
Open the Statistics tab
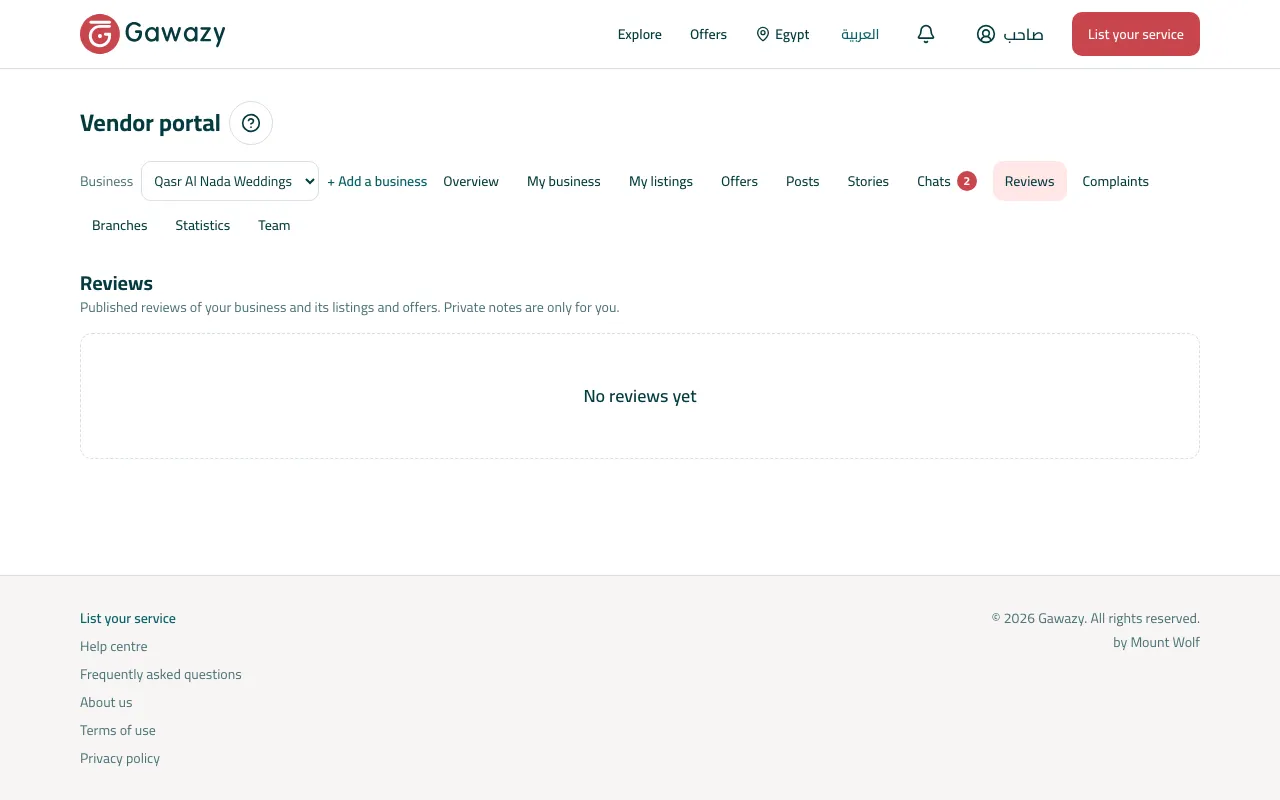[203, 225]
